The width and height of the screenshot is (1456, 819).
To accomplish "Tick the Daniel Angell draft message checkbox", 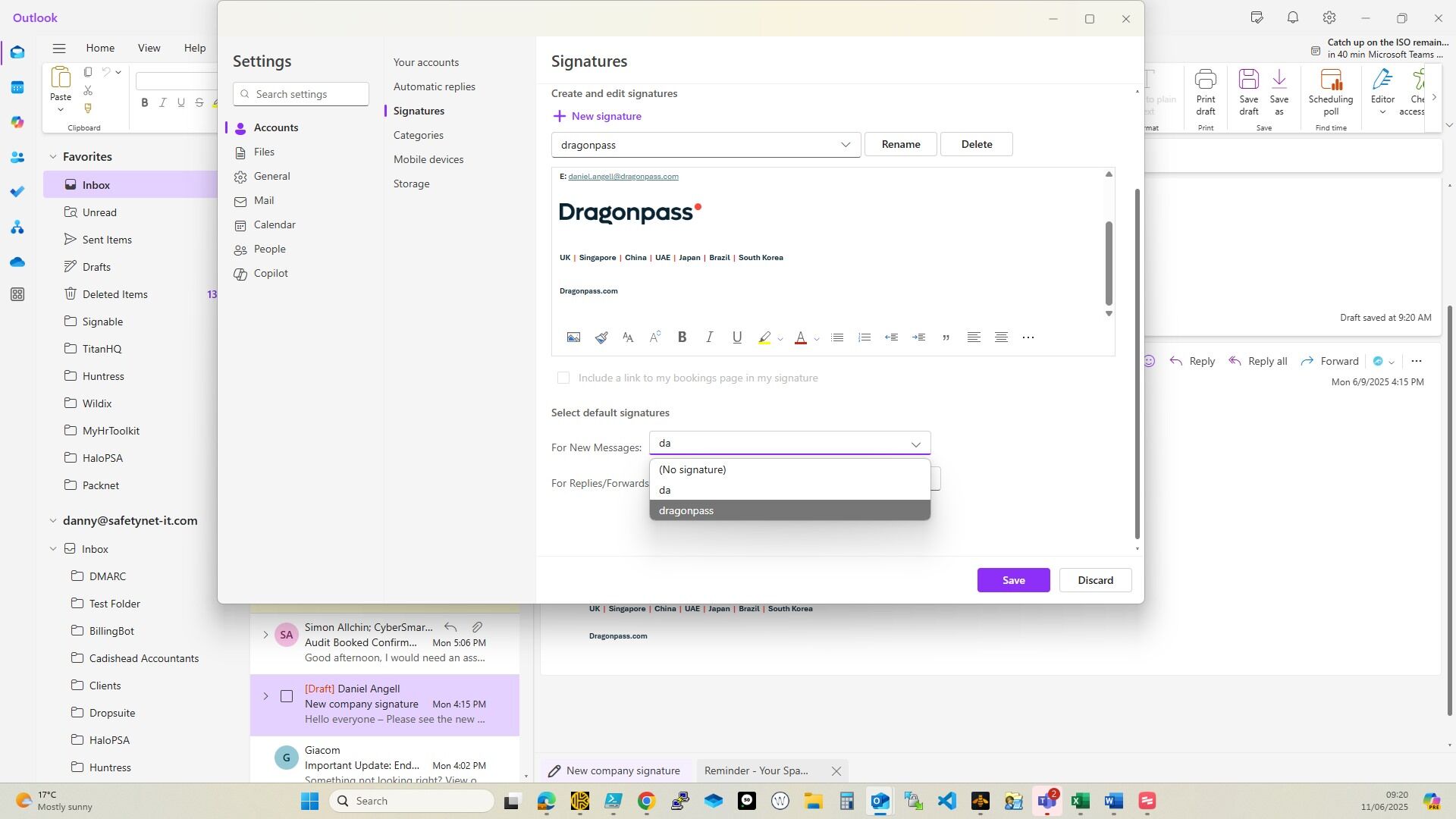I will (x=287, y=697).
